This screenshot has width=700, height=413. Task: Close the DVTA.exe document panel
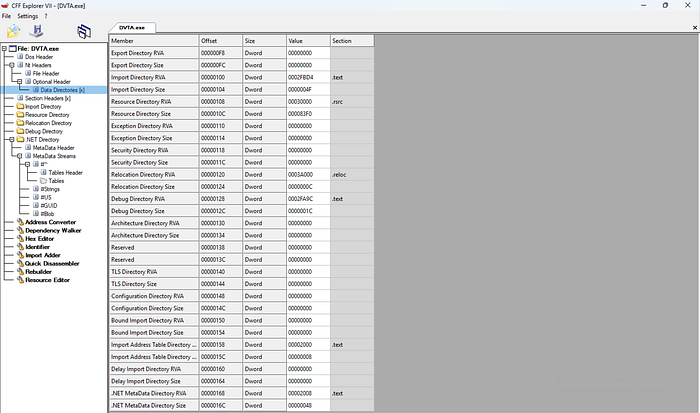point(695,28)
